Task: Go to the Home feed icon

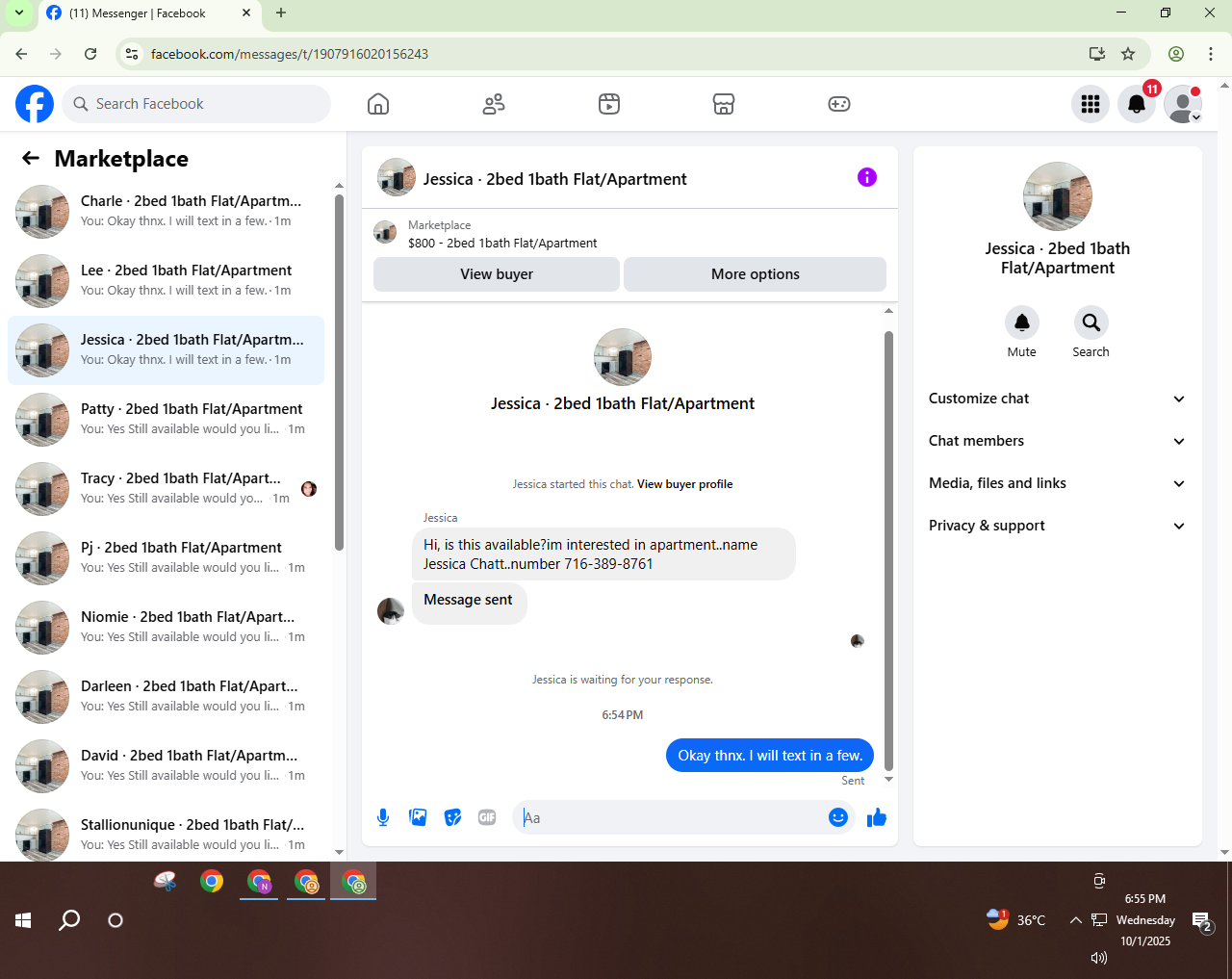Action: pyautogui.click(x=378, y=104)
